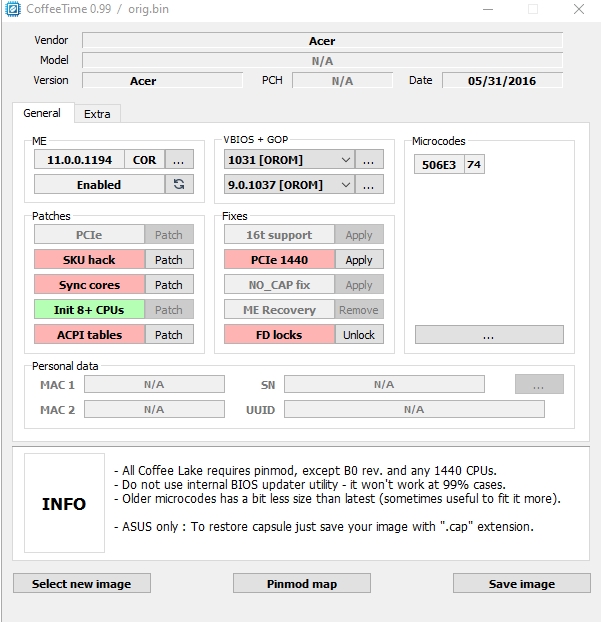Patch the SKU hack entry
601x622 pixels.
(x=169, y=259)
